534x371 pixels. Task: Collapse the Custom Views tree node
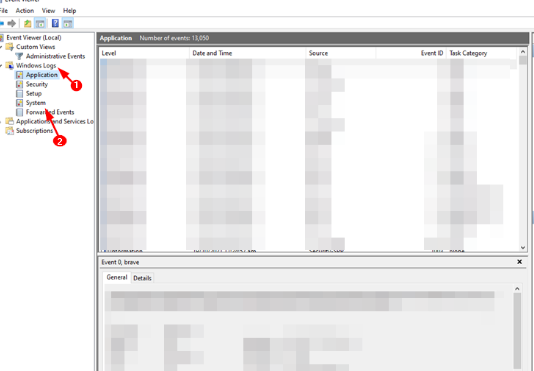pos(1,47)
